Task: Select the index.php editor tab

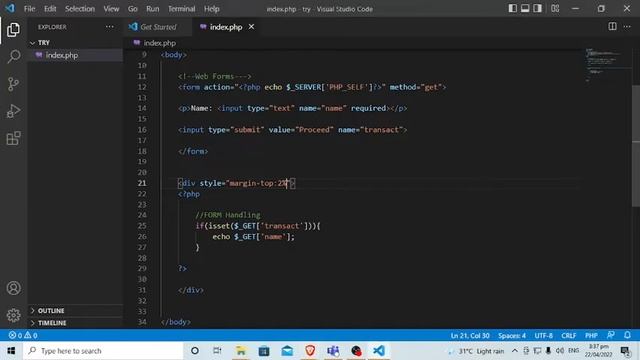Action: [x=226, y=27]
